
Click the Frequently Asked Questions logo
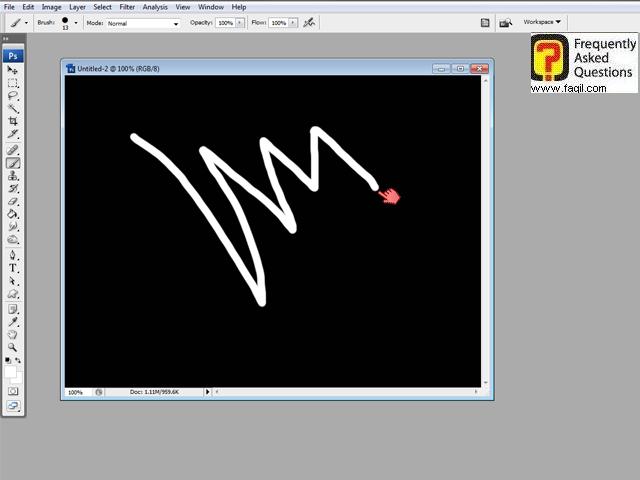click(x=584, y=64)
